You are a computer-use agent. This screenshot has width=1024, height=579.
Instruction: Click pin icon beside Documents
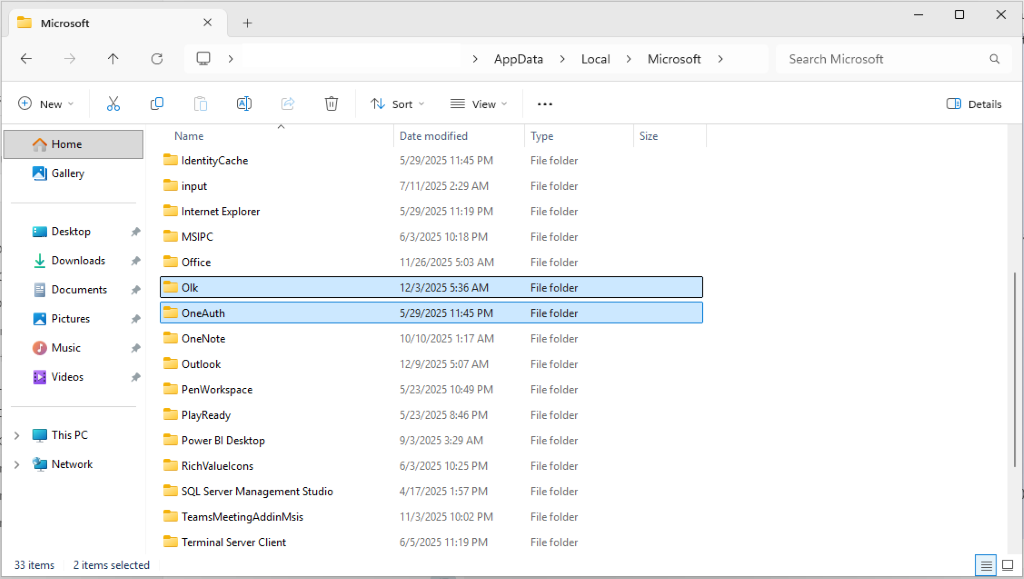point(135,290)
